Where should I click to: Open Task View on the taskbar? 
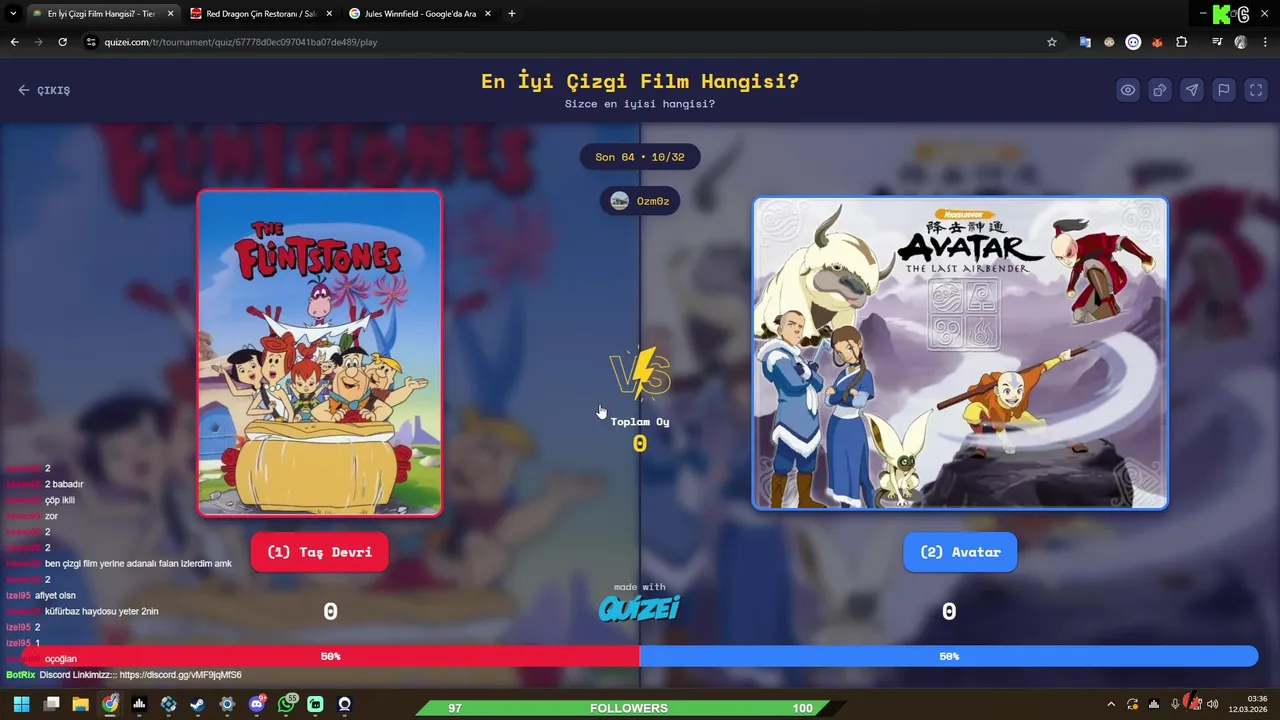click(51, 704)
